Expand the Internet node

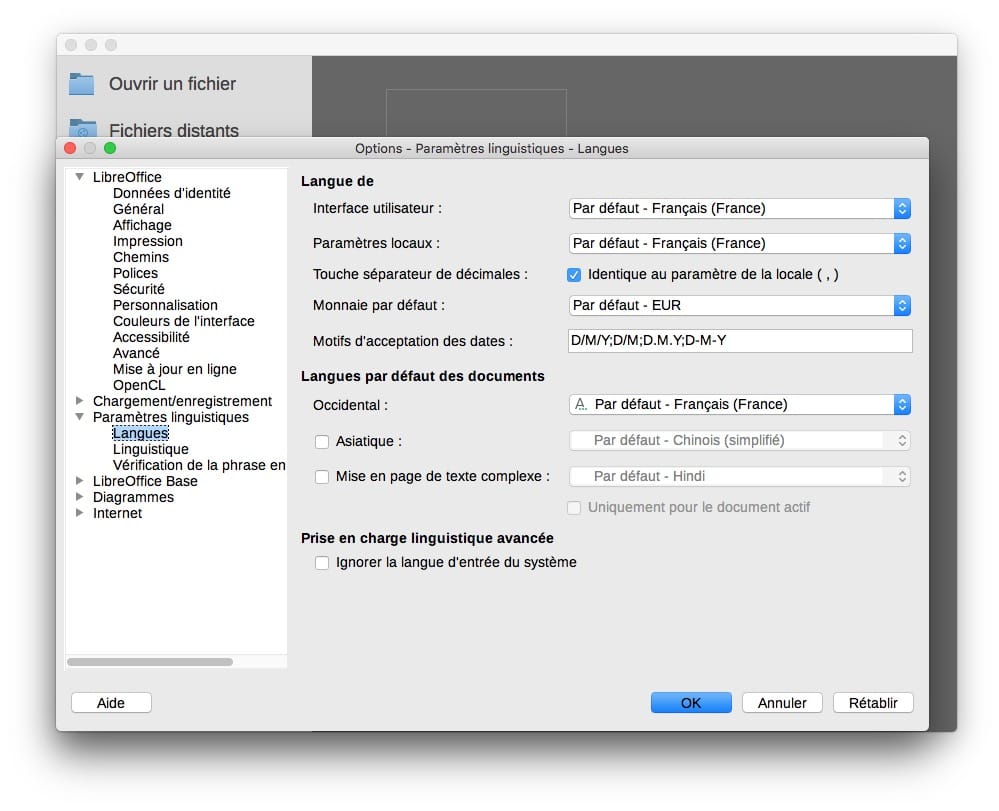80,512
